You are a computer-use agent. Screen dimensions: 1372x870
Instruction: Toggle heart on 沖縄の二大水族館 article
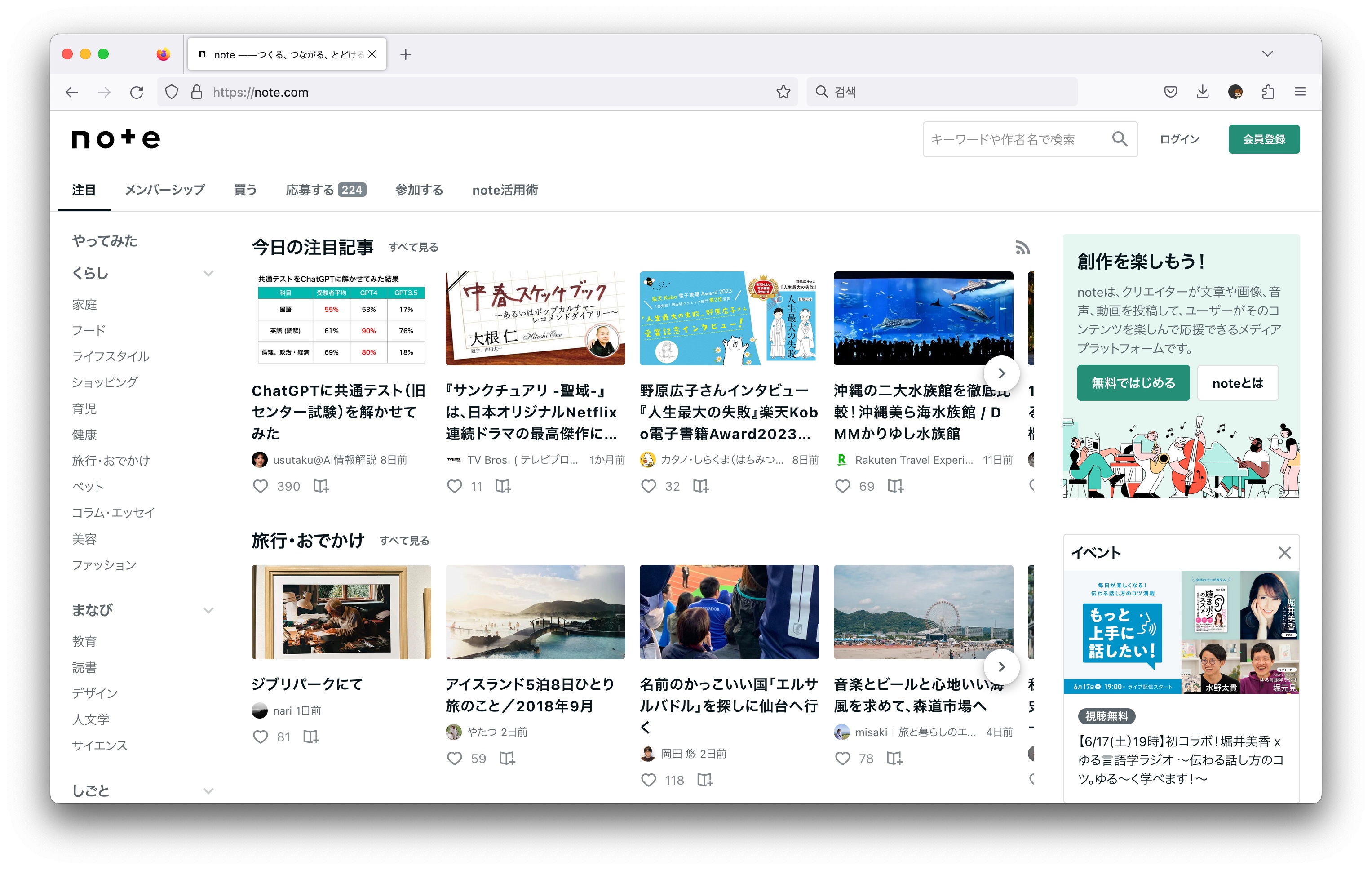pos(842,486)
